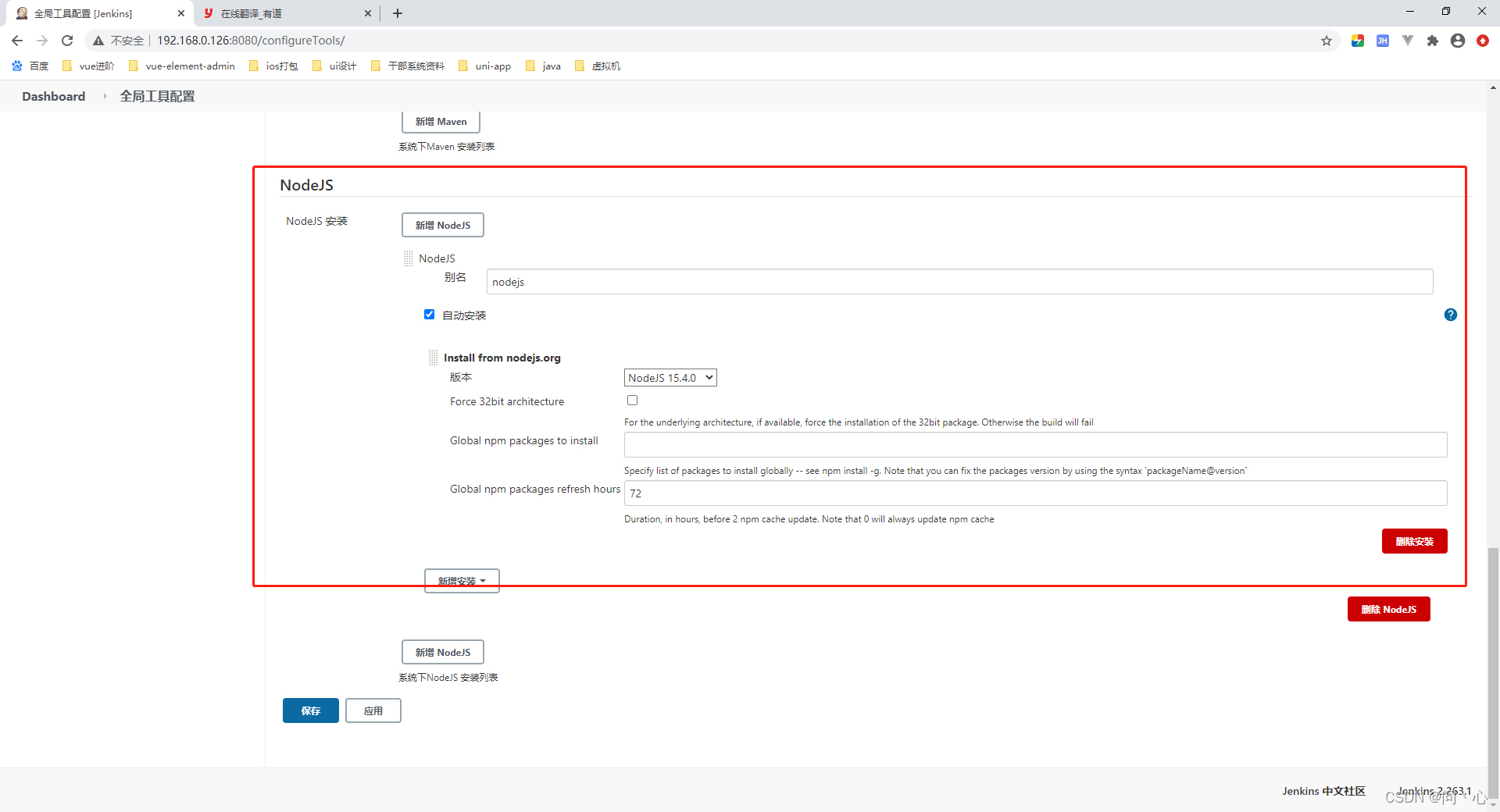The image size is (1500, 812).
Task: Click the browser forward arrow
Action: coord(42,41)
